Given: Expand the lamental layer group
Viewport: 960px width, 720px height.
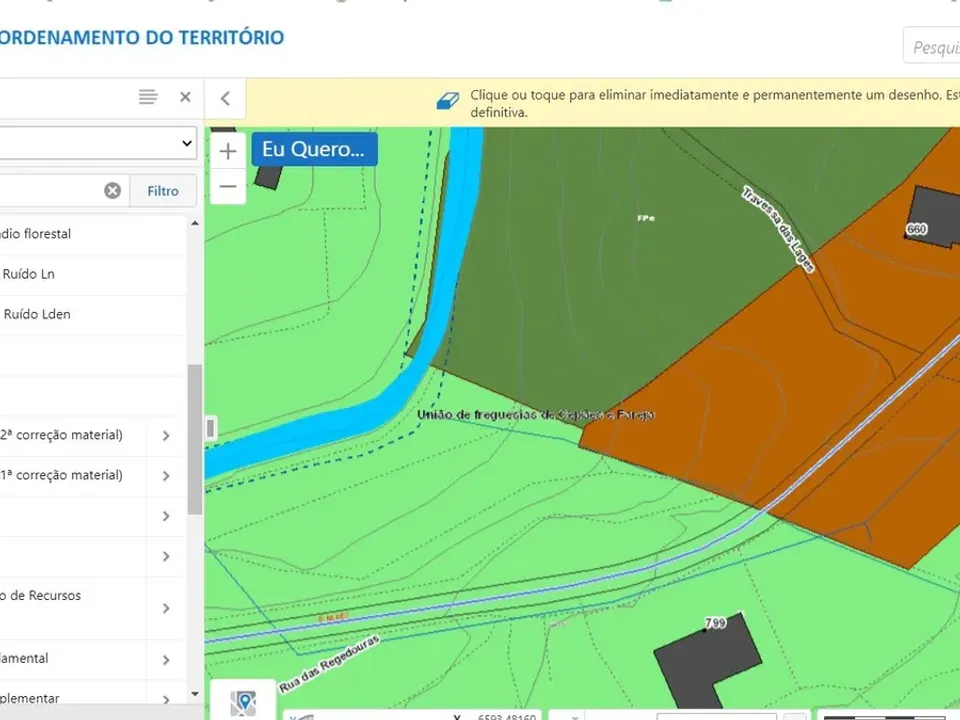Looking at the screenshot, I should (x=166, y=659).
